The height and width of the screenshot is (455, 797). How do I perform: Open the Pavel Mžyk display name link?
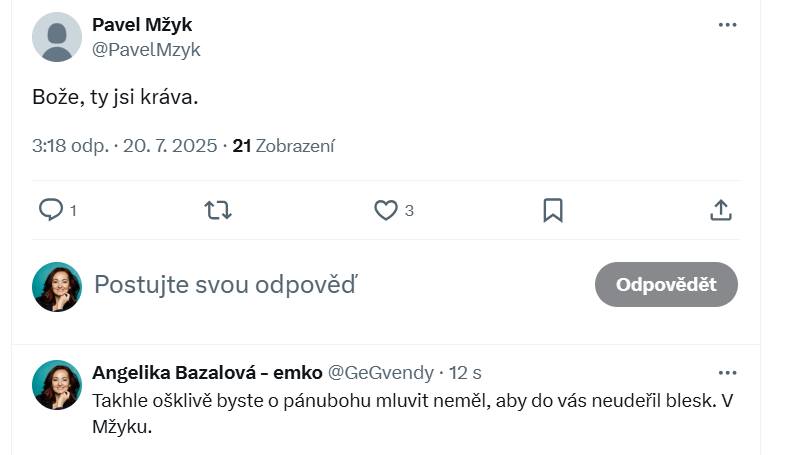pyautogui.click(x=142, y=25)
